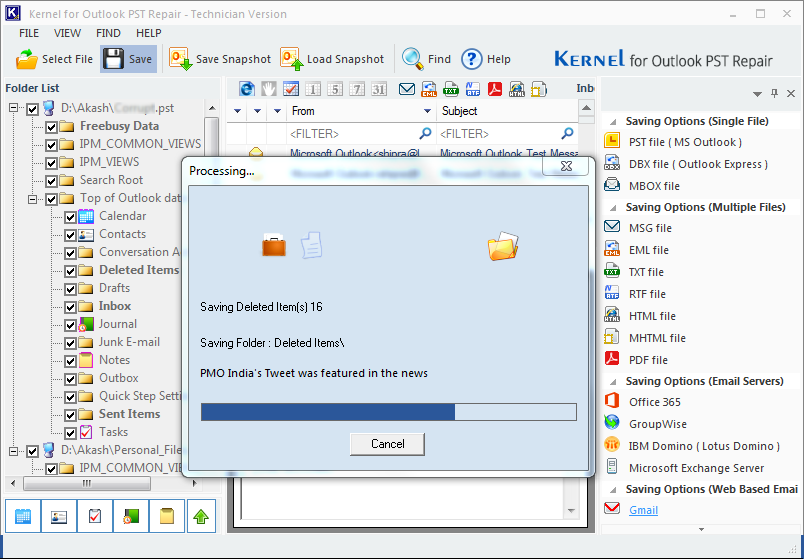Screen dimensions: 804x559
Task: Uncheck the Freebusy Data folder checkbox
Action: tap(51, 127)
